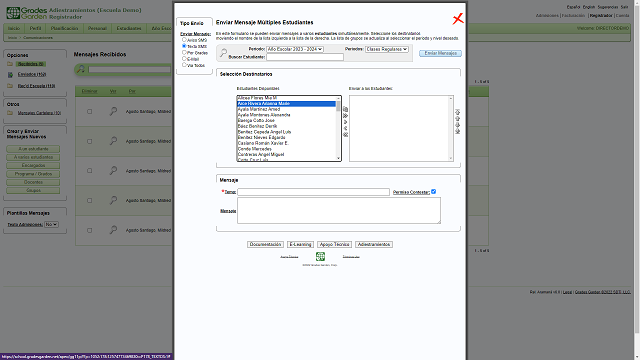View second received message magnifier icon
This screenshot has width=640, height=360.
click(x=113, y=141)
